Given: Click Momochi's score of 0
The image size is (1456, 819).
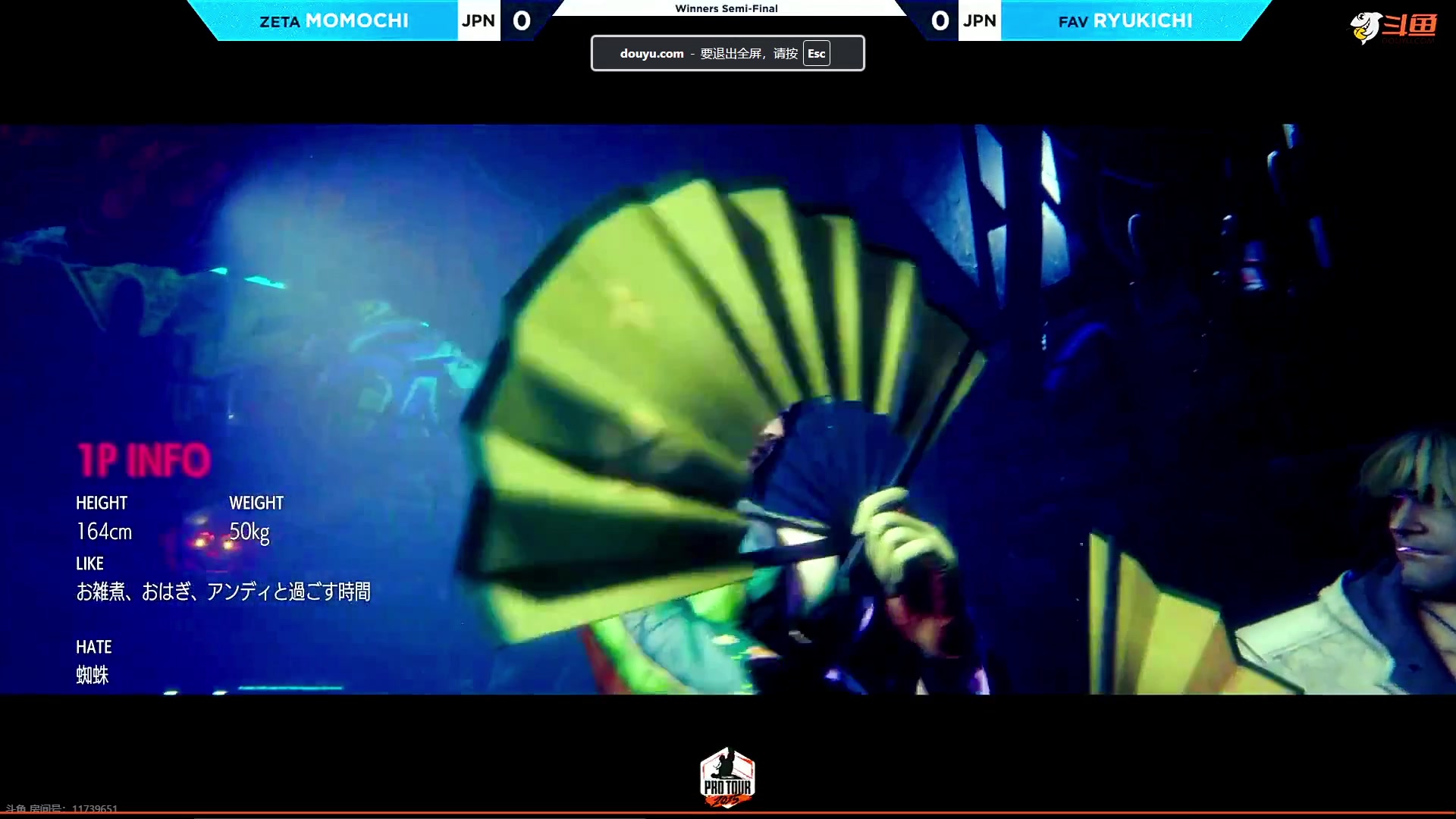Looking at the screenshot, I should (522, 20).
